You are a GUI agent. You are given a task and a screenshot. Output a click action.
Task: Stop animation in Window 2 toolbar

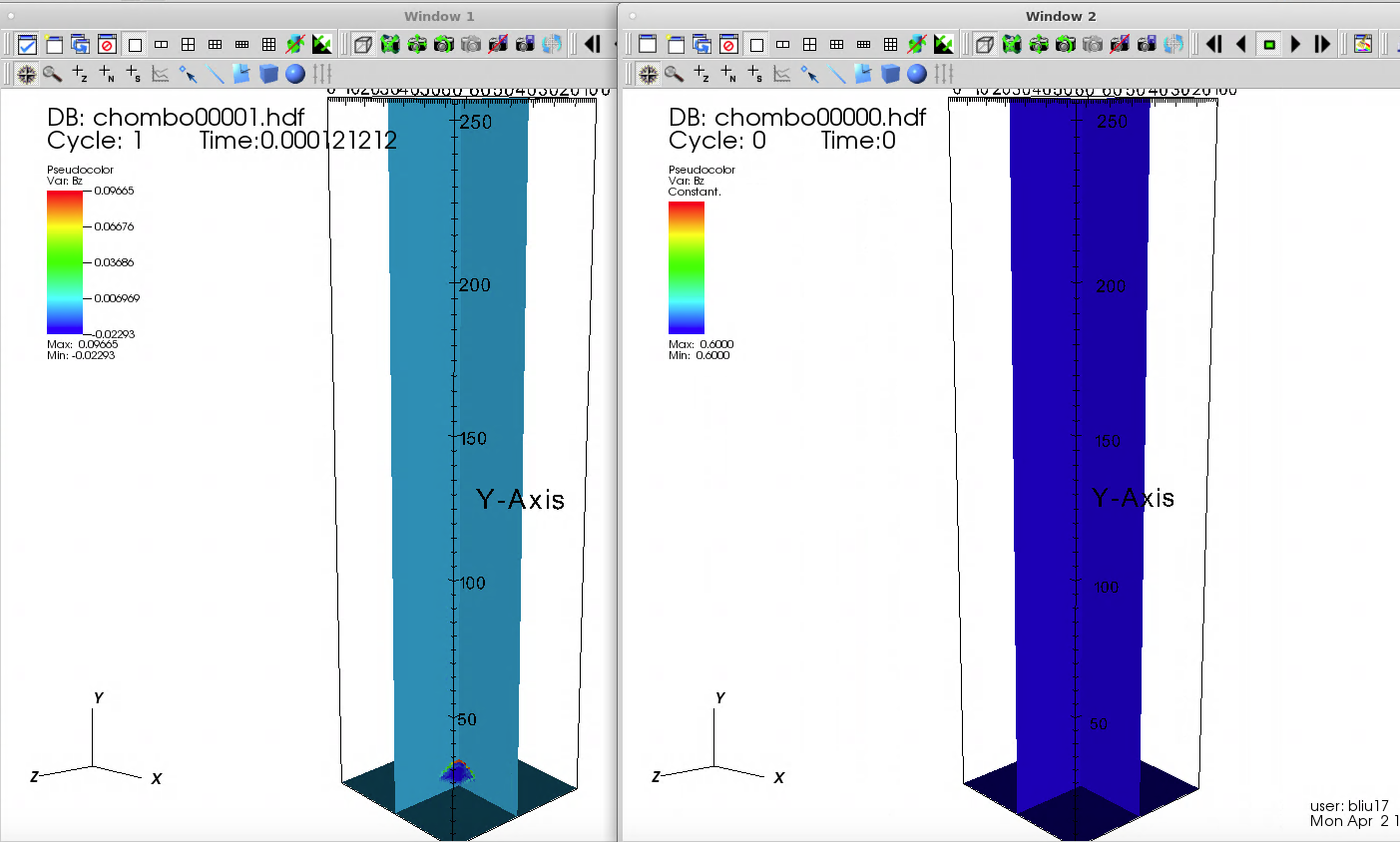pos(1268,45)
